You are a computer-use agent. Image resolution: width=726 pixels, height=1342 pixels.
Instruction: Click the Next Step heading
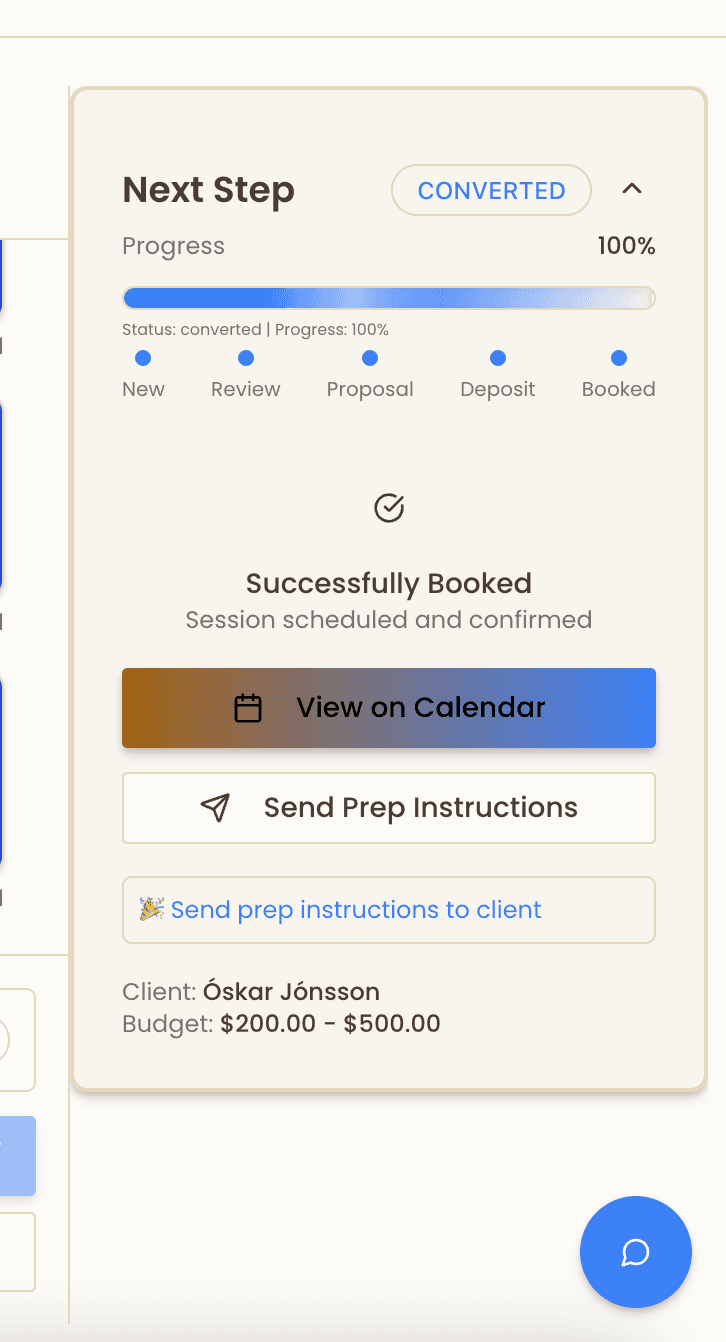[208, 190]
